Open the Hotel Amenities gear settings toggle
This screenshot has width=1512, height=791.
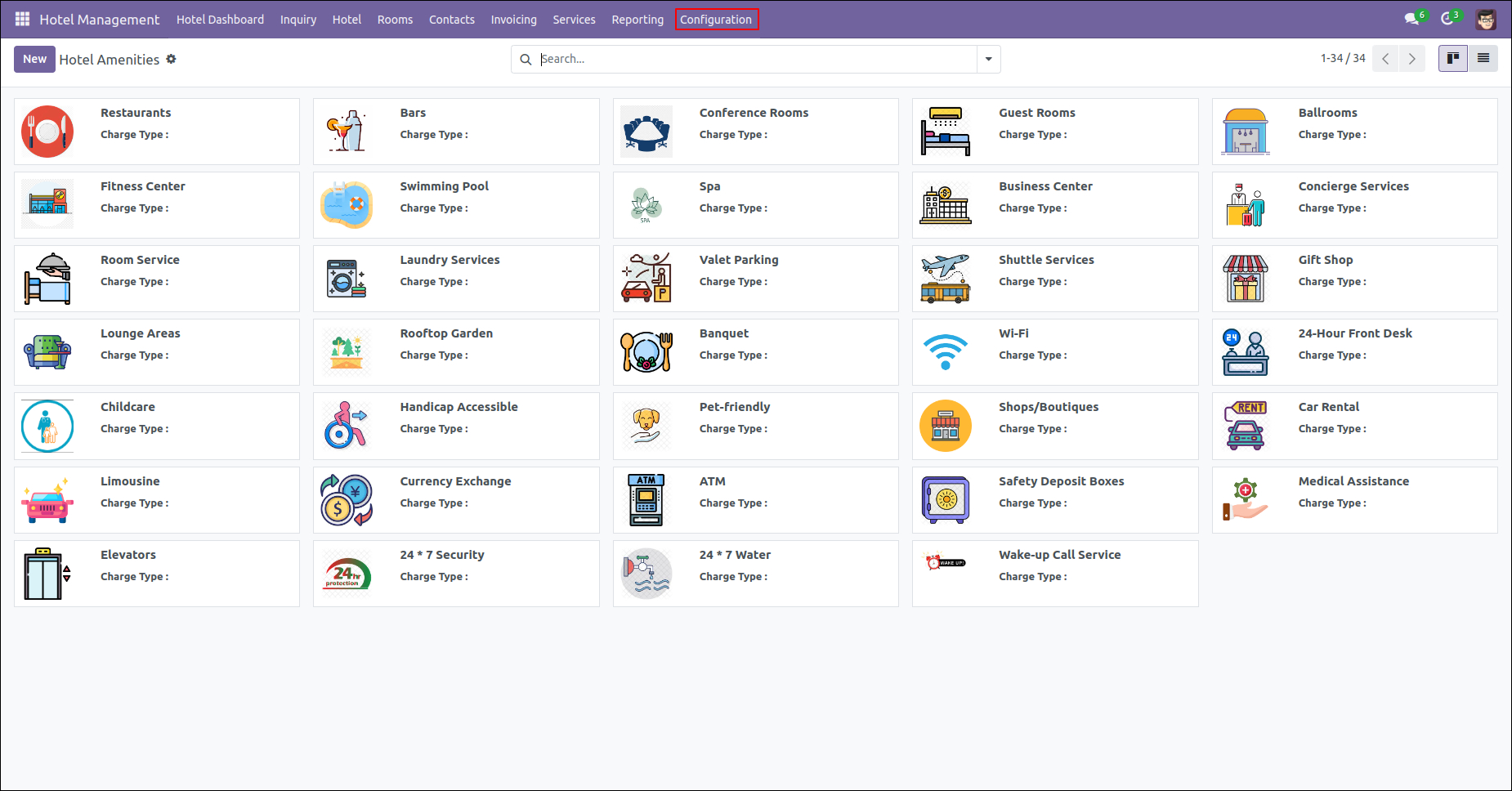(x=172, y=59)
